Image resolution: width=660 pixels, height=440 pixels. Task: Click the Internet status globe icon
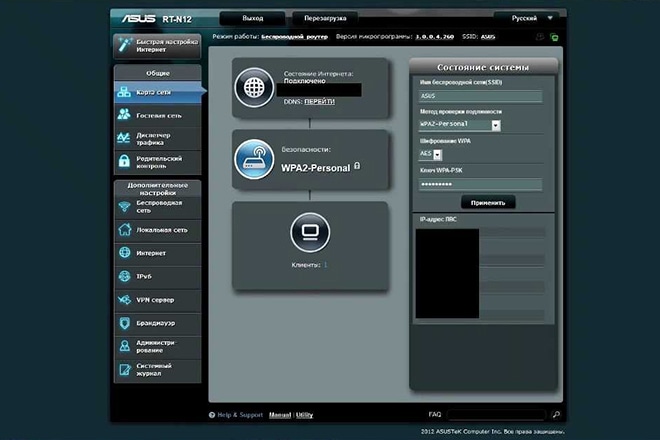tap(254, 88)
